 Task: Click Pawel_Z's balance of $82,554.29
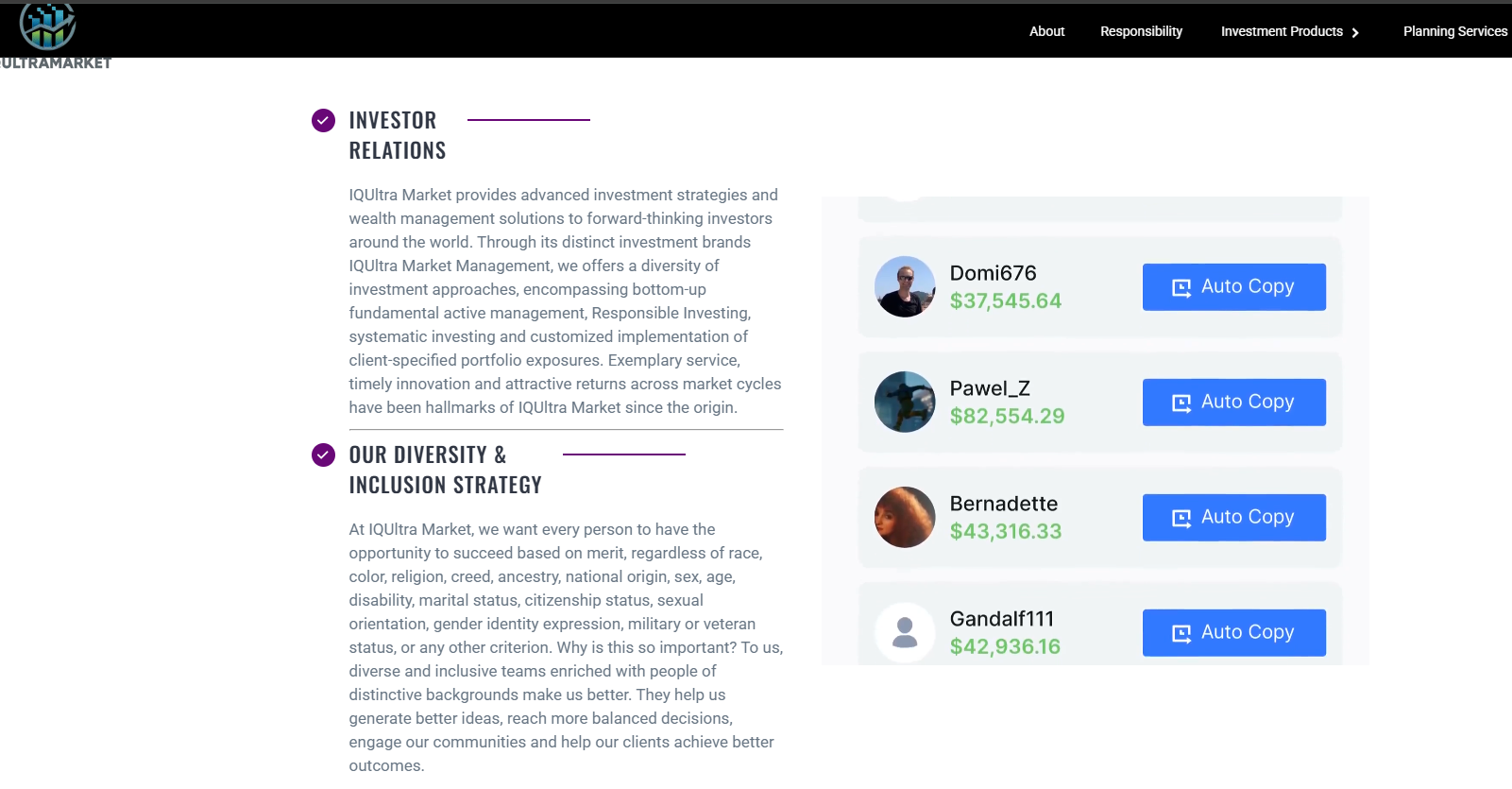click(x=1007, y=416)
